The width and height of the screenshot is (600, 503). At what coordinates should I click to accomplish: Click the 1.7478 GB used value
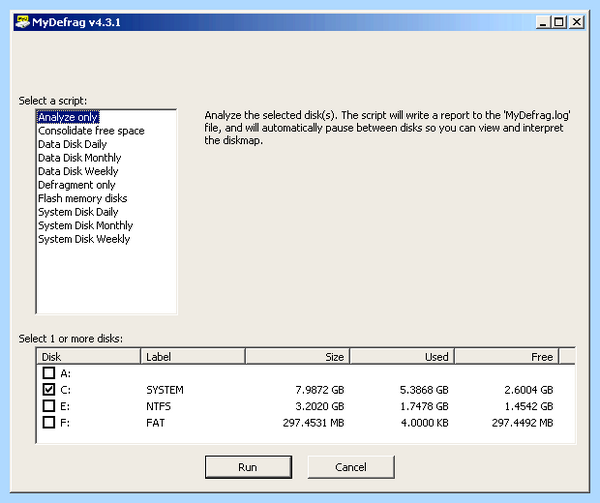[x=424, y=406]
